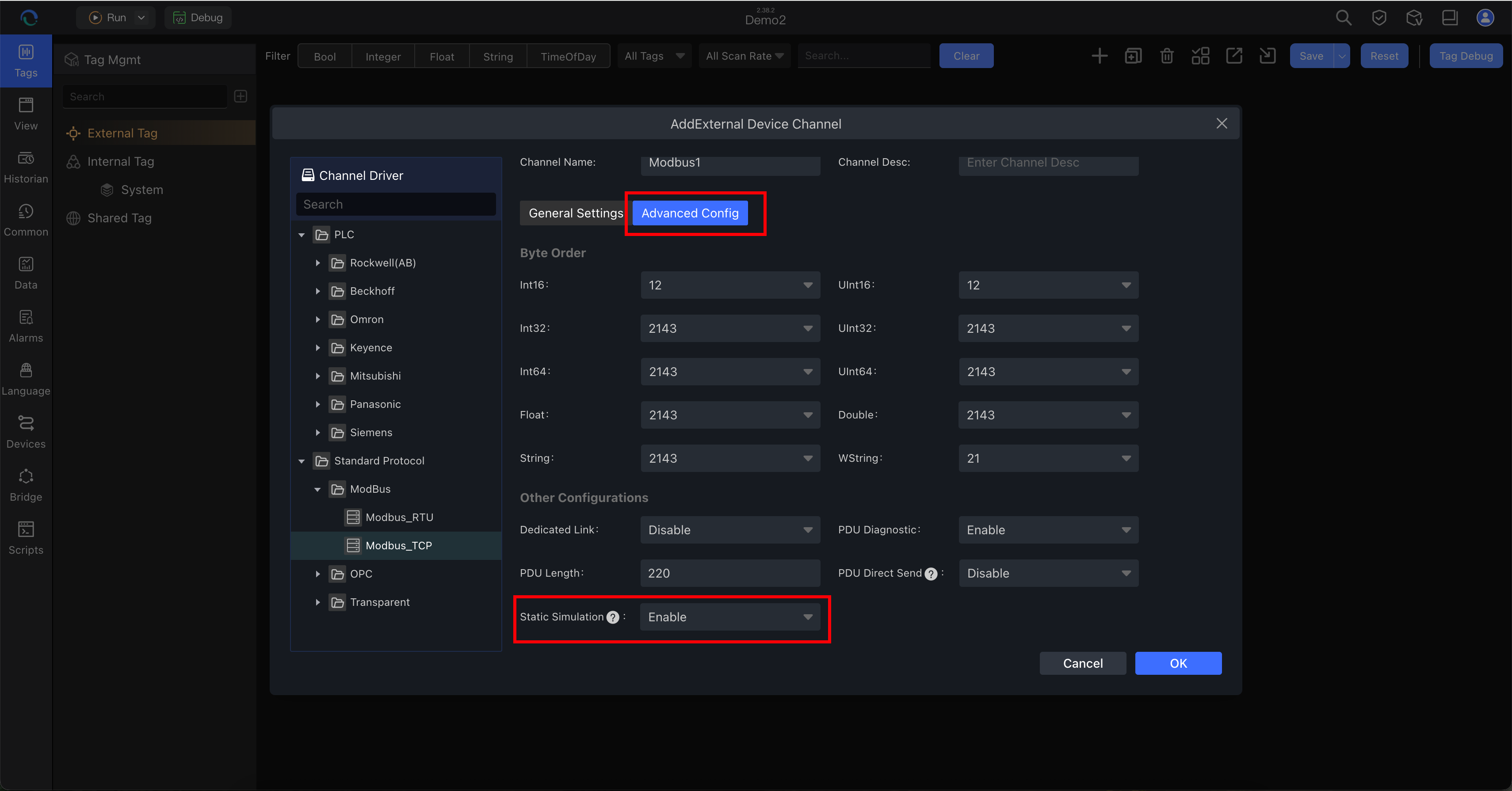
Task: Open the Bridge sidebar item
Action: (x=26, y=485)
